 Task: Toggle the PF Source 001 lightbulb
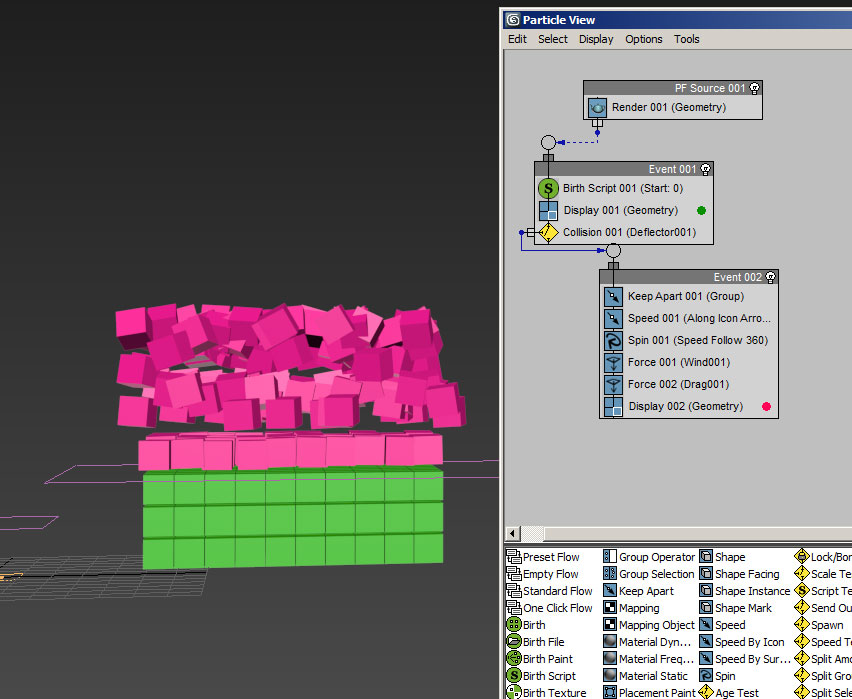pos(755,88)
